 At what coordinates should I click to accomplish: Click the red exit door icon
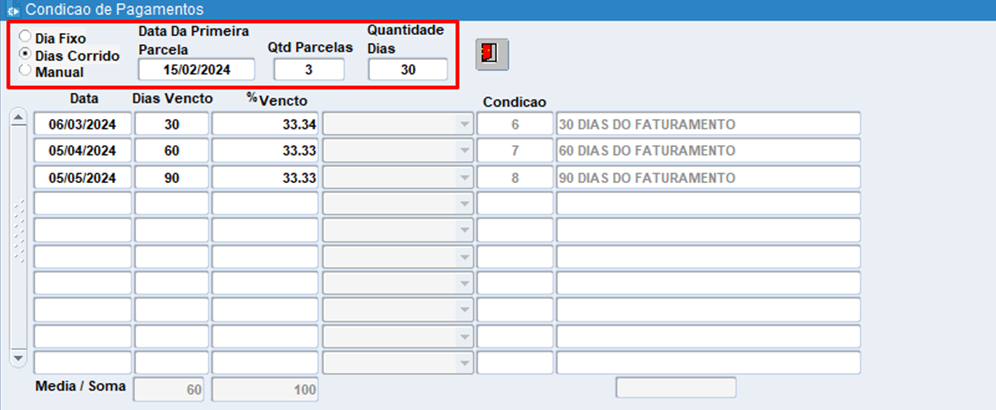491,54
